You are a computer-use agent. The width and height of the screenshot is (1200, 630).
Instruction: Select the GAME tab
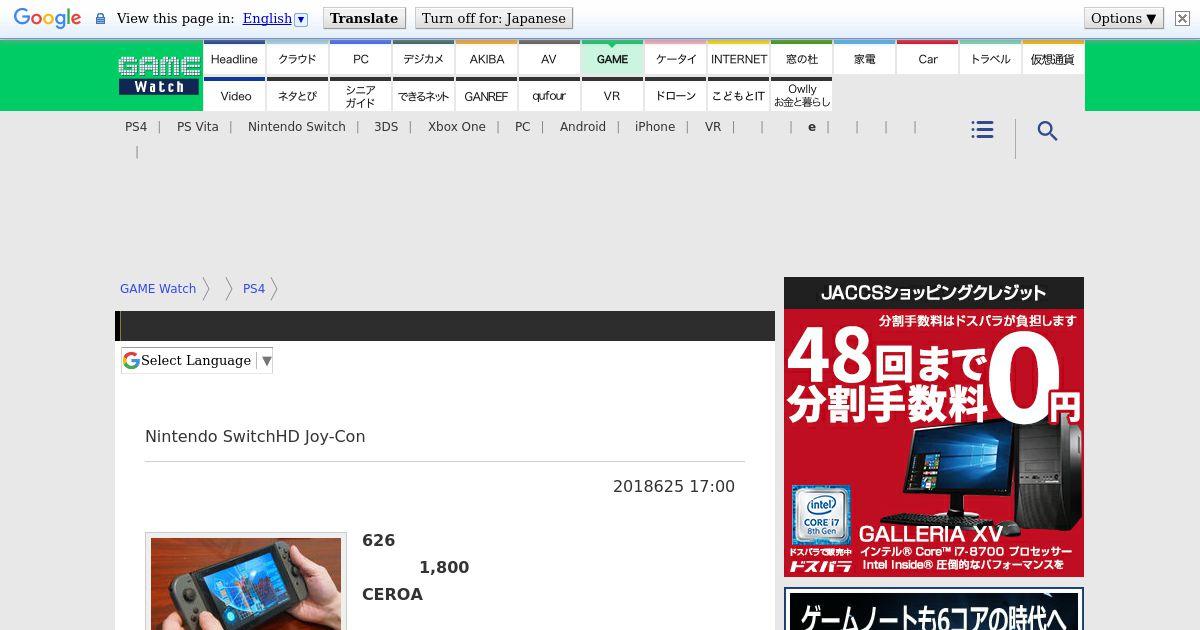[612, 59]
